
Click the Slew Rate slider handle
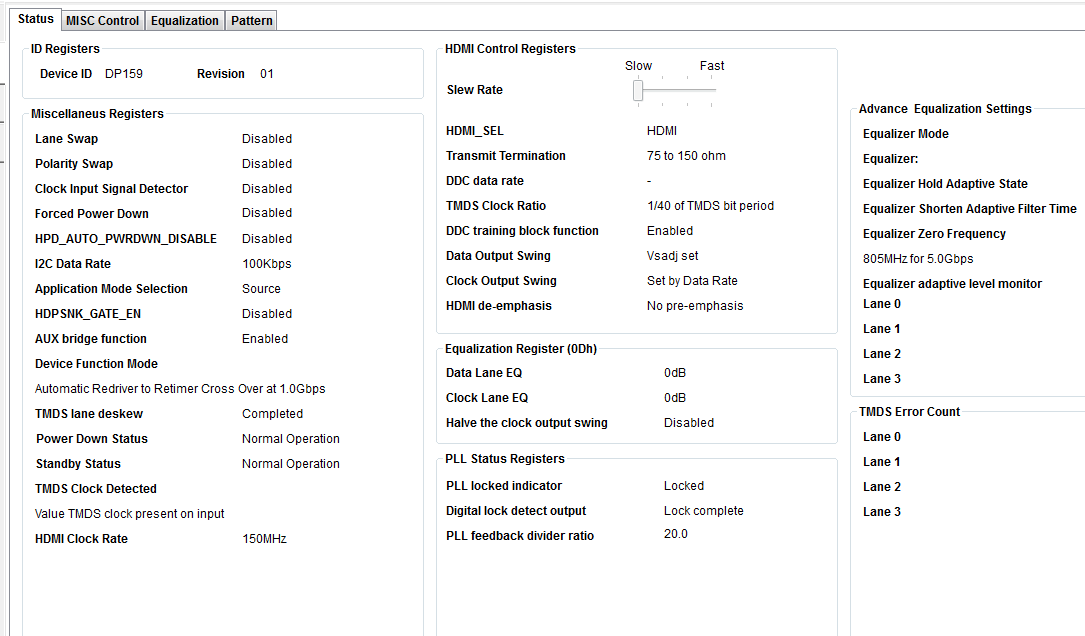pyautogui.click(x=637, y=91)
